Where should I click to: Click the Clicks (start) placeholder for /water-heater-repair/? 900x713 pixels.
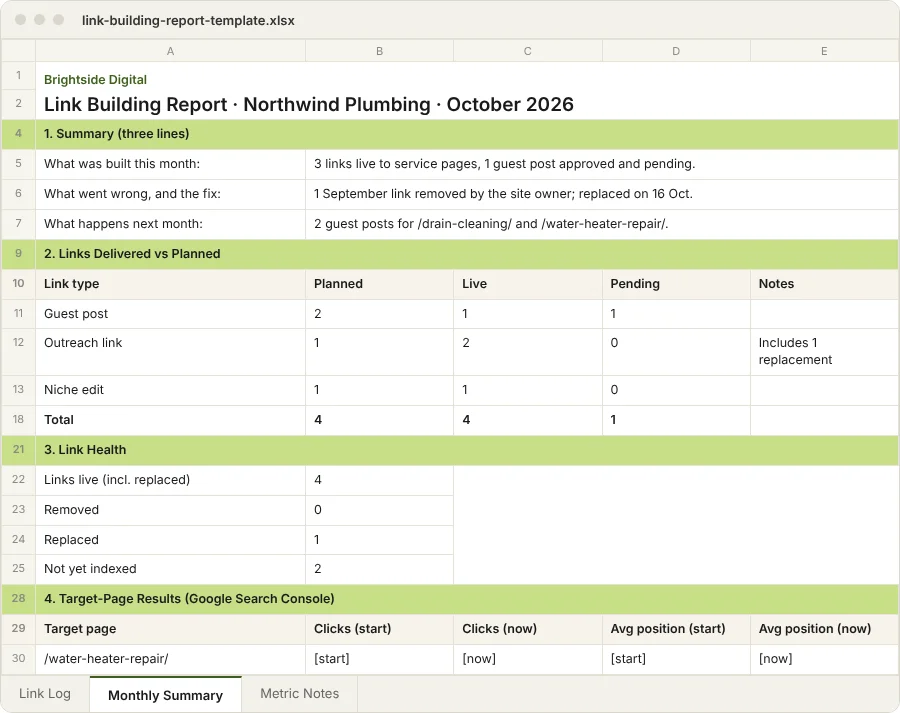379,658
